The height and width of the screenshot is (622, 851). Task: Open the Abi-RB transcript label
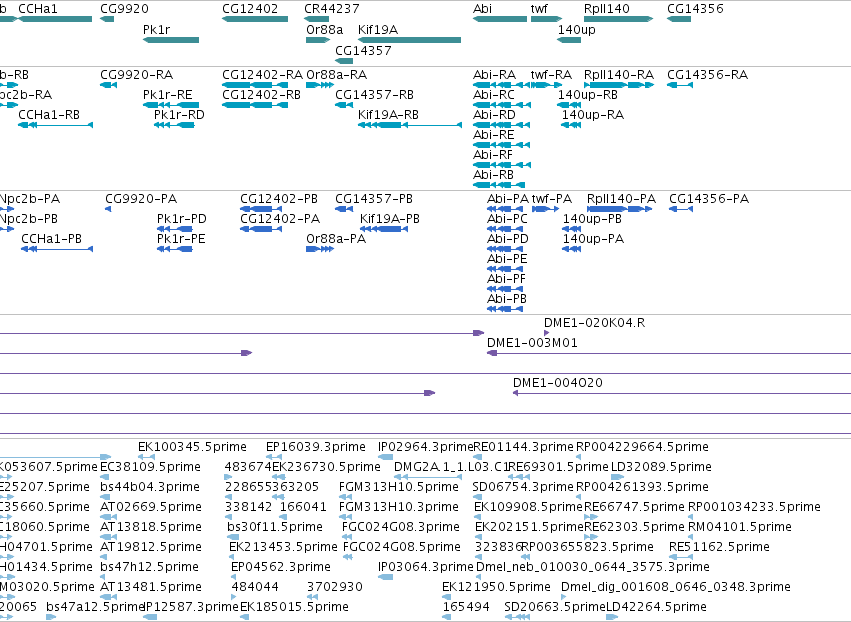[493, 175]
